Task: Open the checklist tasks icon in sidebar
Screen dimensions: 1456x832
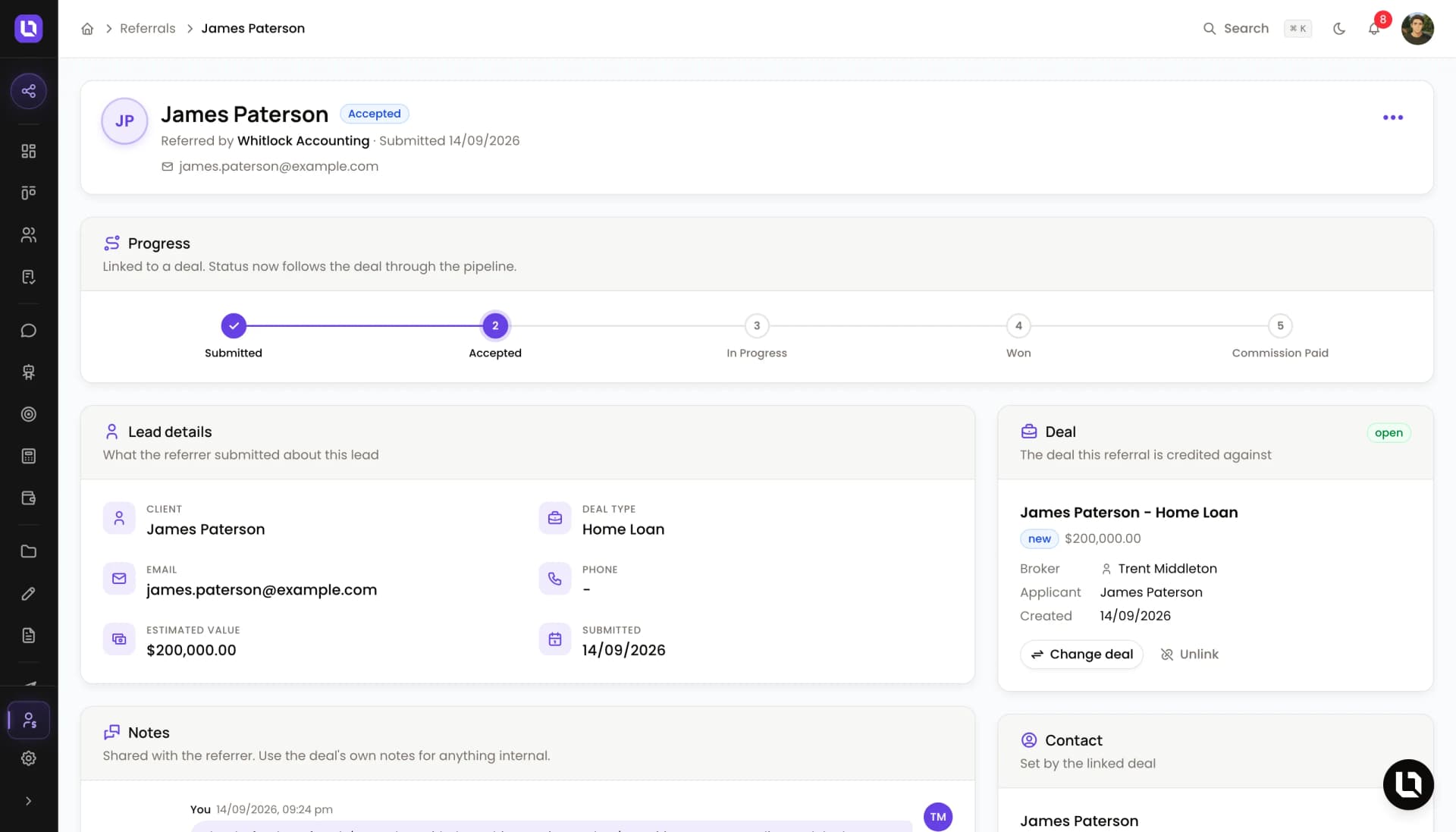Action: click(29, 277)
